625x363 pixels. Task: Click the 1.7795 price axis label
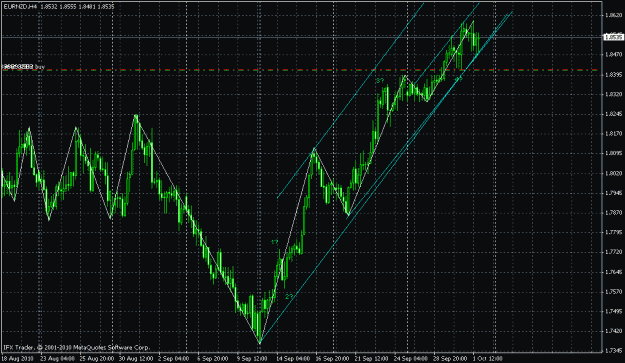click(x=613, y=232)
